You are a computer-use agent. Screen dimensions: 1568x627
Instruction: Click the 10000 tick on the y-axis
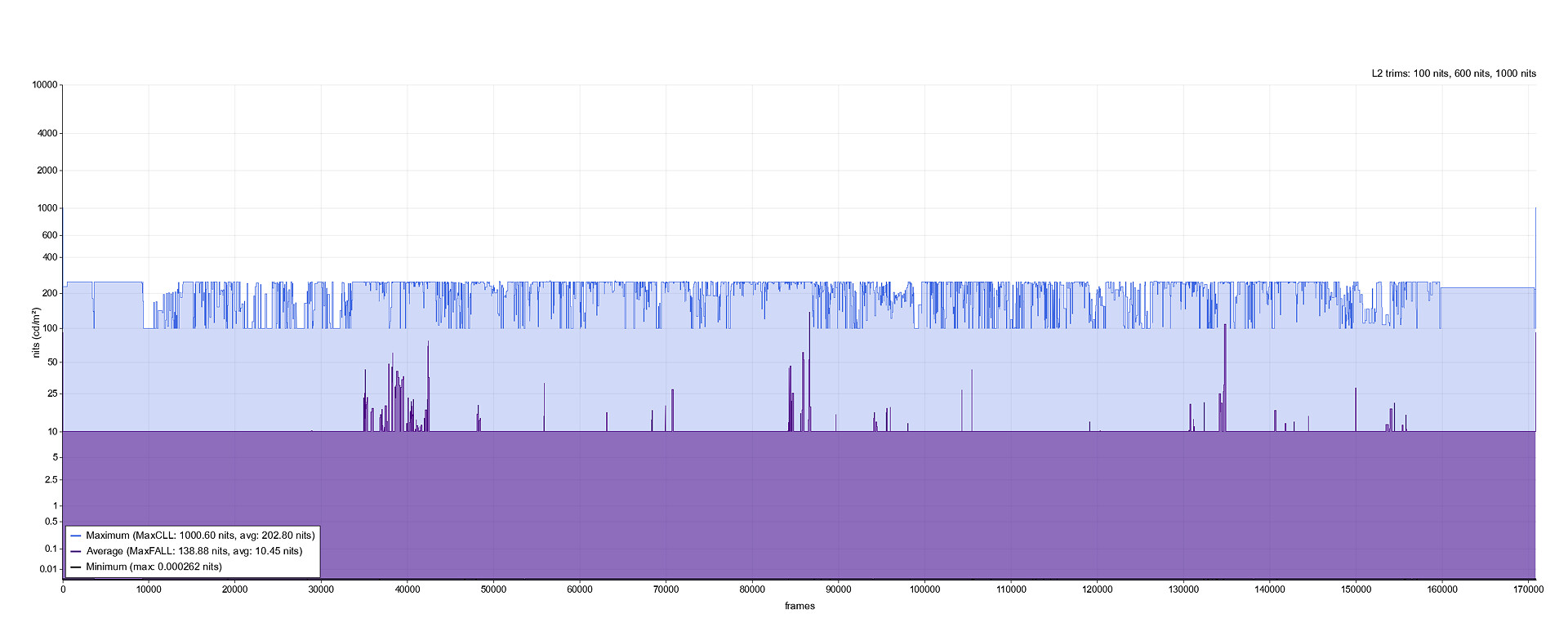[x=45, y=85]
